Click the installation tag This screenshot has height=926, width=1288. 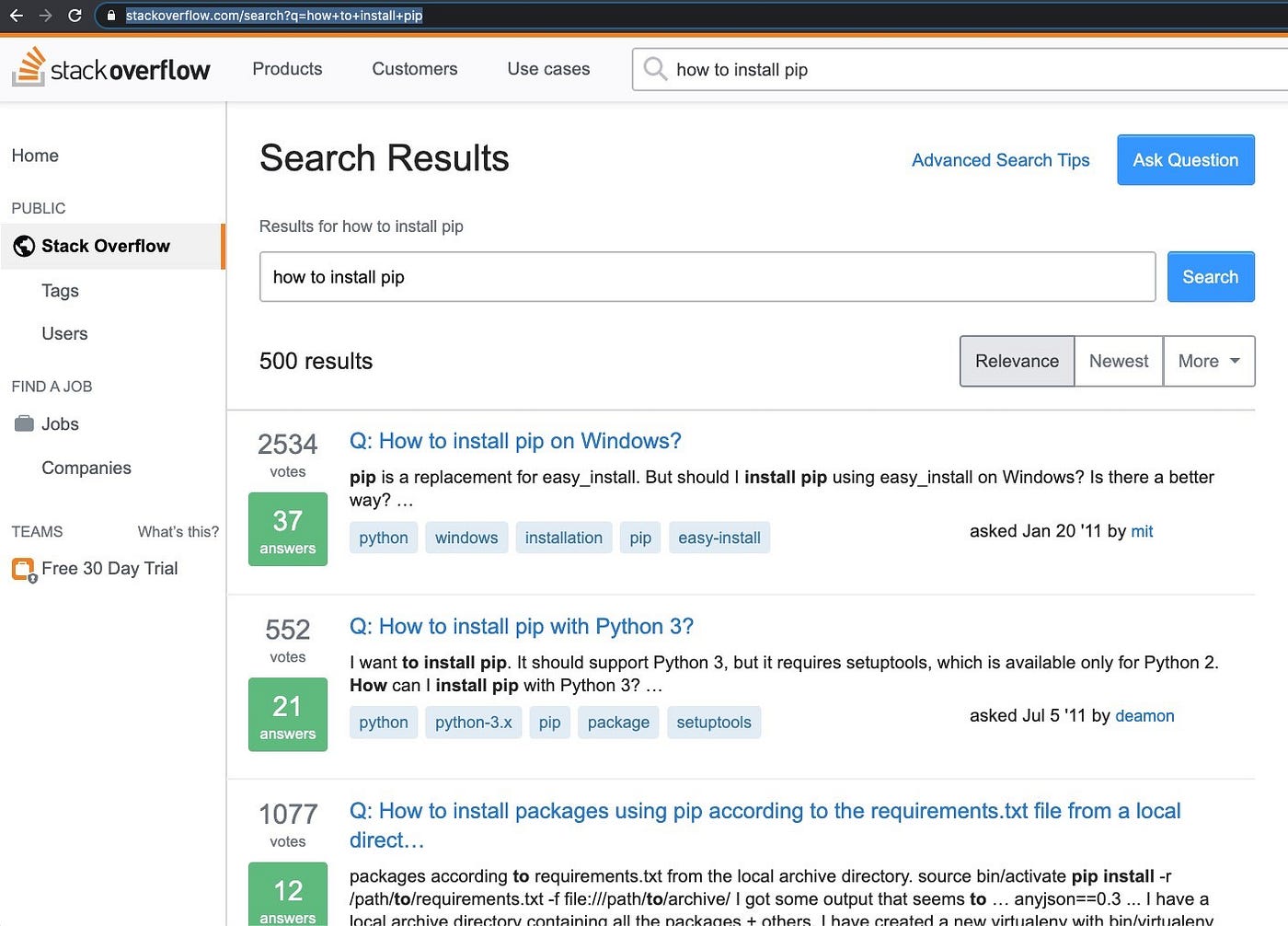point(564,538)
